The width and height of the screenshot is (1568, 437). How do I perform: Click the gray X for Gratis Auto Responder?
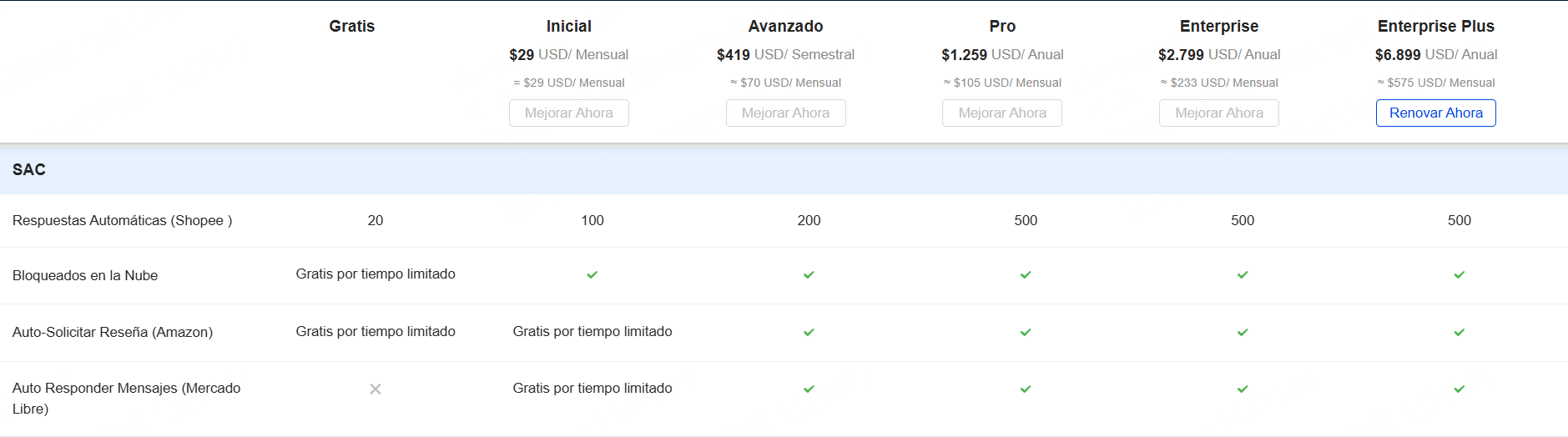click(x=376, y=389)
